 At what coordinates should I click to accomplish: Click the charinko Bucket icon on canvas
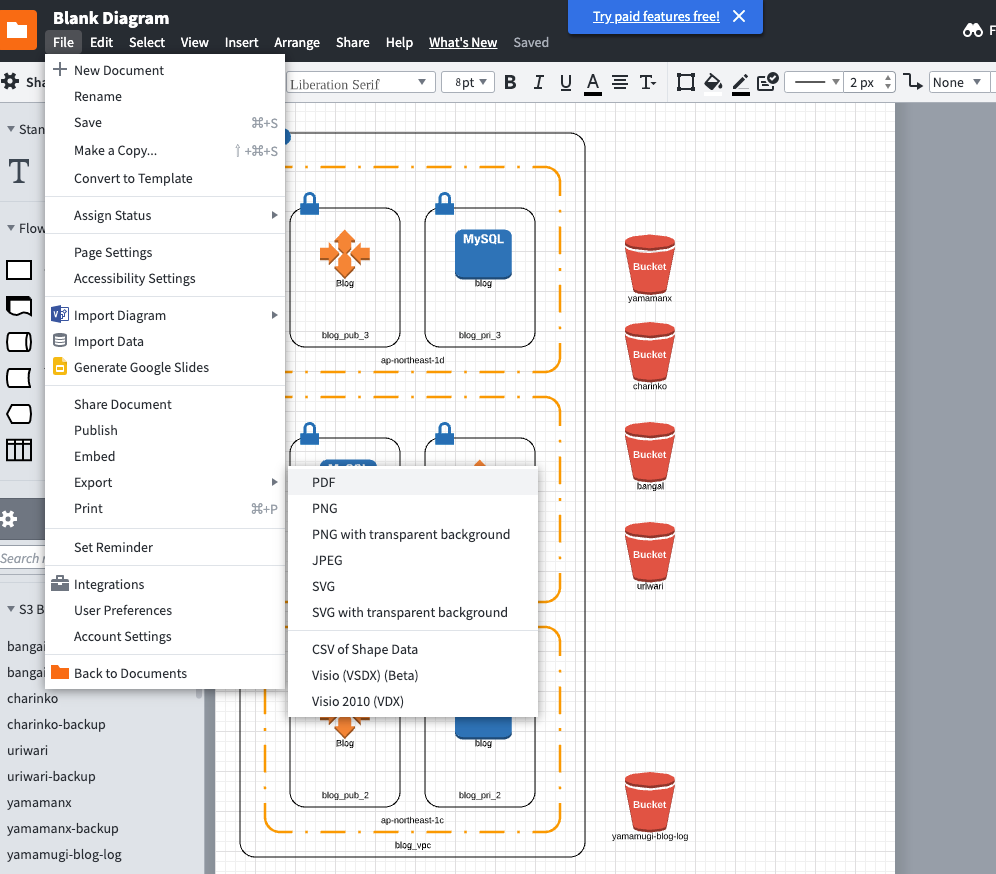click(650, 351)
